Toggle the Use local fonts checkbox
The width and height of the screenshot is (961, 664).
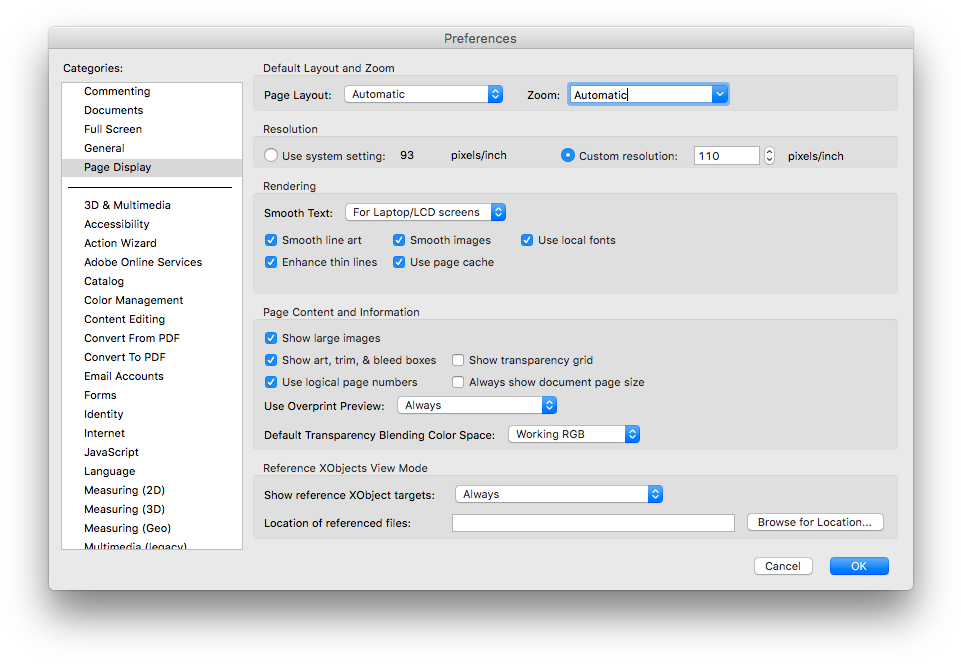click(x=527, y=240)
